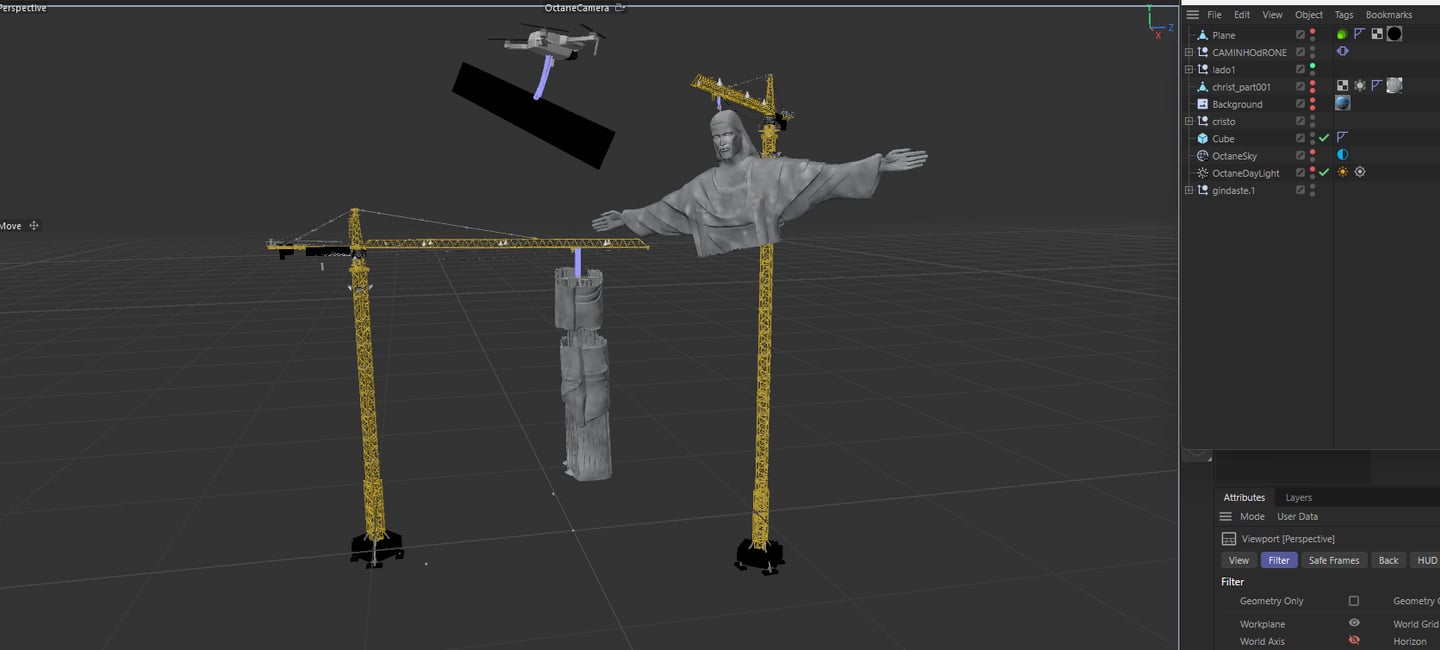The image size is (1440, 650).
Task: Select the Phong tag on Cube
Action: 1342,137
